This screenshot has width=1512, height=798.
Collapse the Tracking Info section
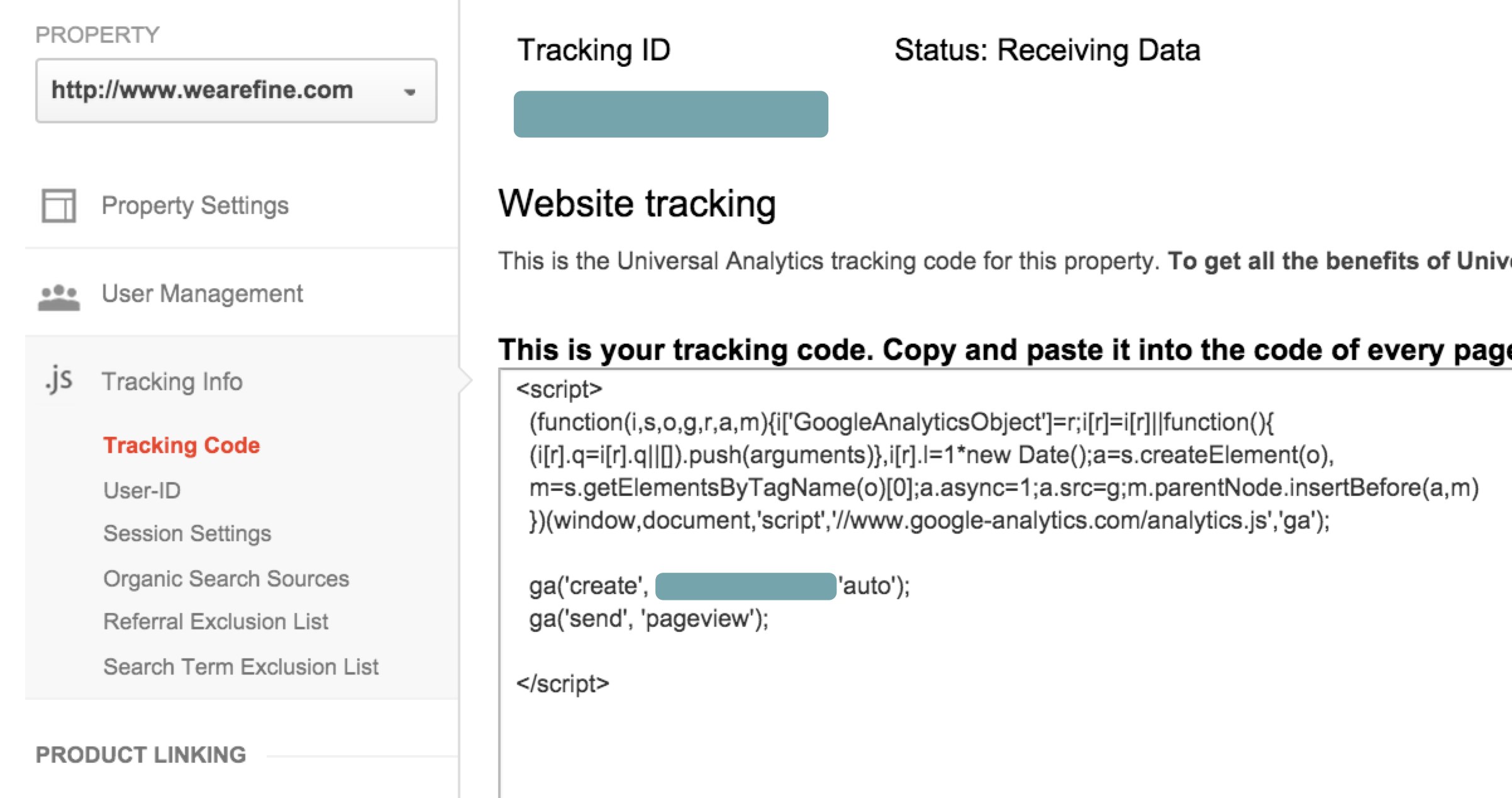click(x=172, y=381)
